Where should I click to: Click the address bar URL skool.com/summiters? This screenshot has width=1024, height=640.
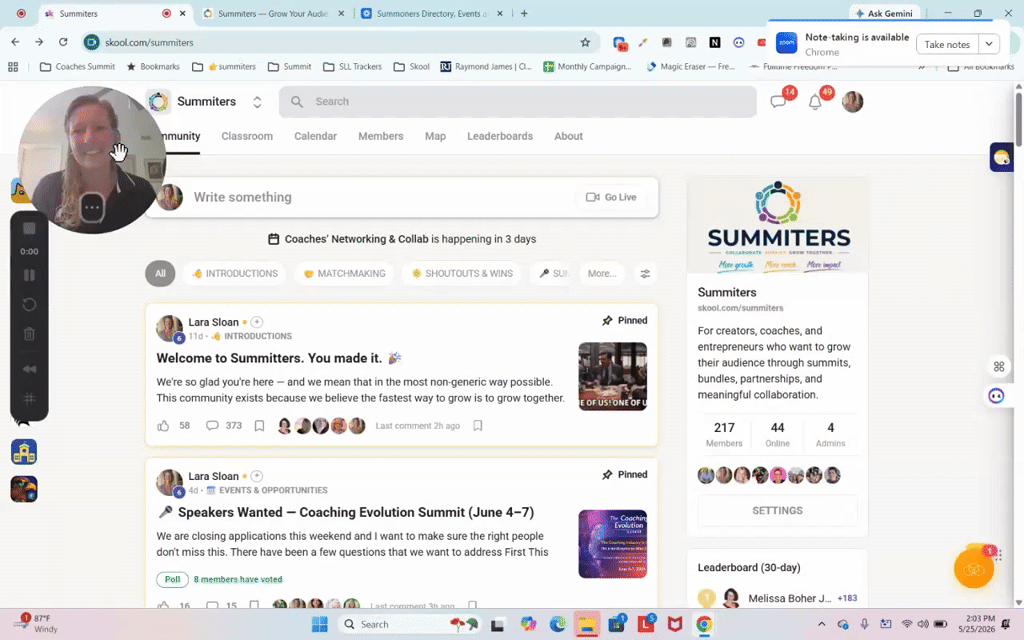(x=149, y=42)
